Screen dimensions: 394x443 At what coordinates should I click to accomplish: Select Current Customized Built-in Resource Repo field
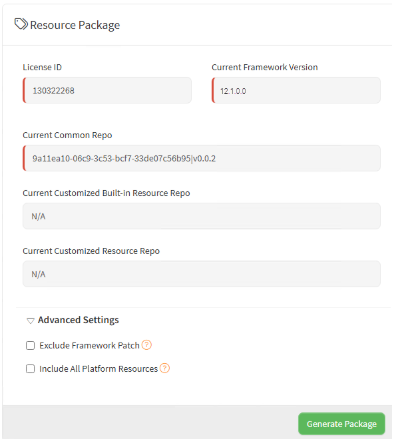click(x=202, y=216)
